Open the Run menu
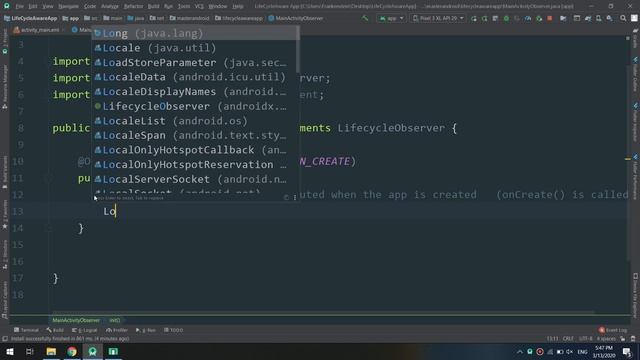Viewport: 640px width, 360px height. (168, 6)
